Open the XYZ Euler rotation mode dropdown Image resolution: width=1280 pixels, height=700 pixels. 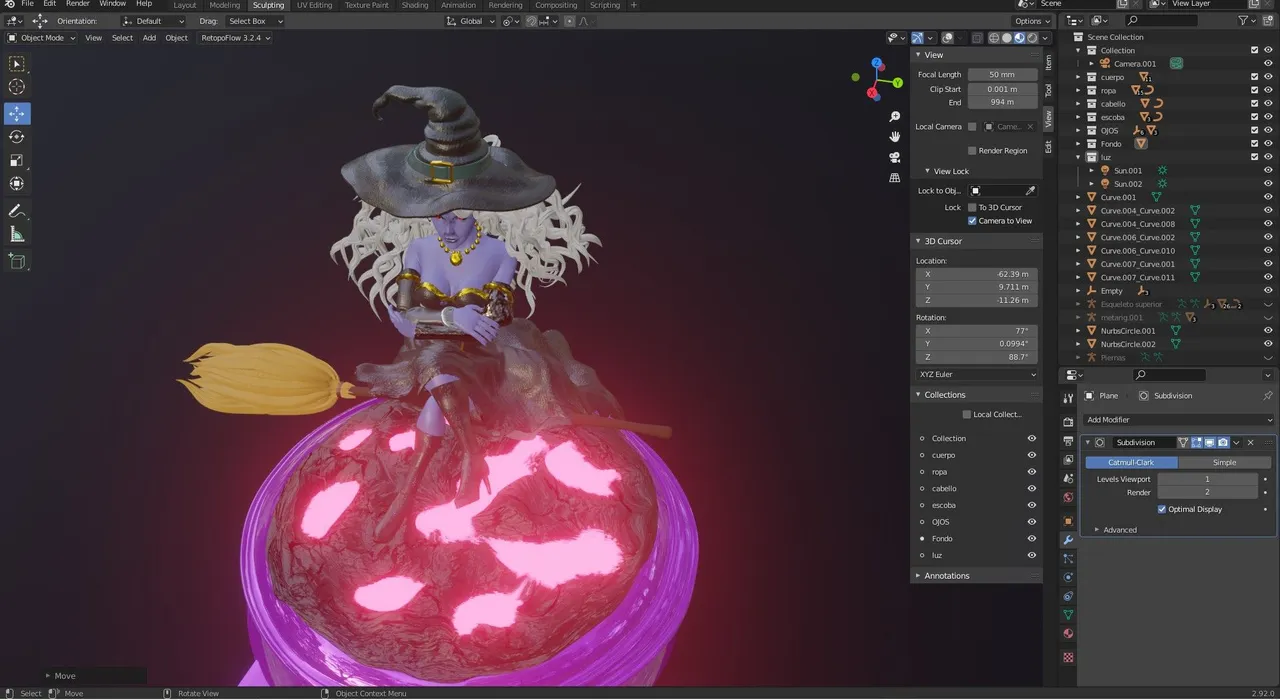point(977,374)
